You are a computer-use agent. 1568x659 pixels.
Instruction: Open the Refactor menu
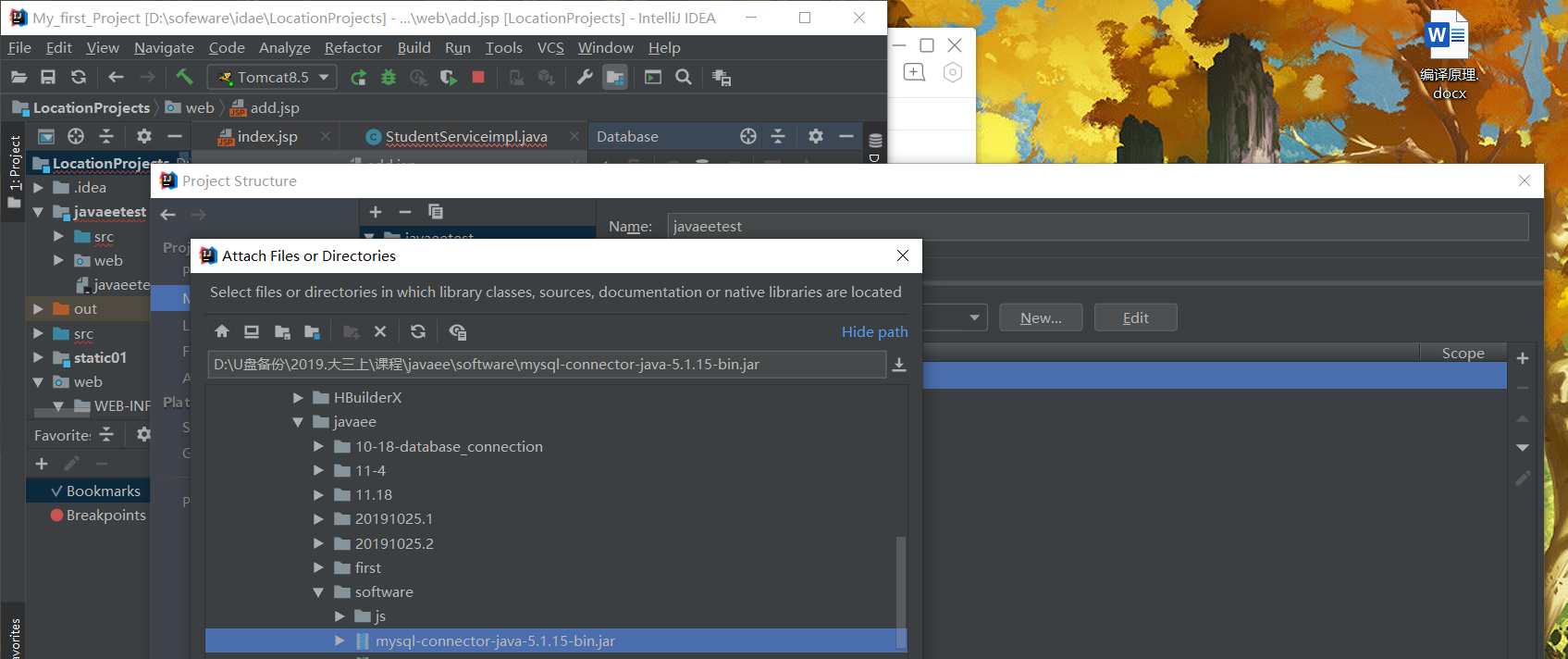[352, 48]
